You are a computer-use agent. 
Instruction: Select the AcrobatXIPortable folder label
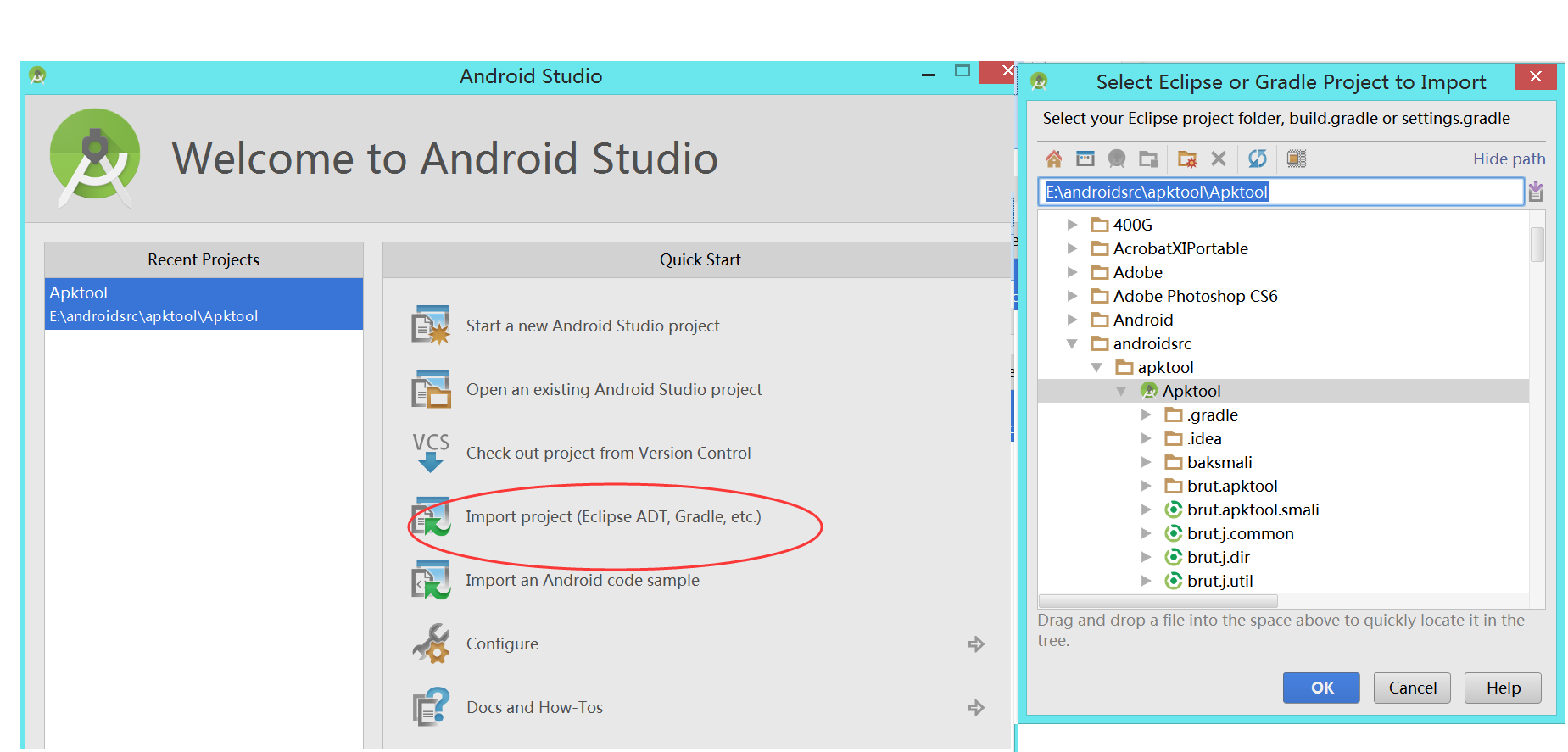pos(1180,248)
